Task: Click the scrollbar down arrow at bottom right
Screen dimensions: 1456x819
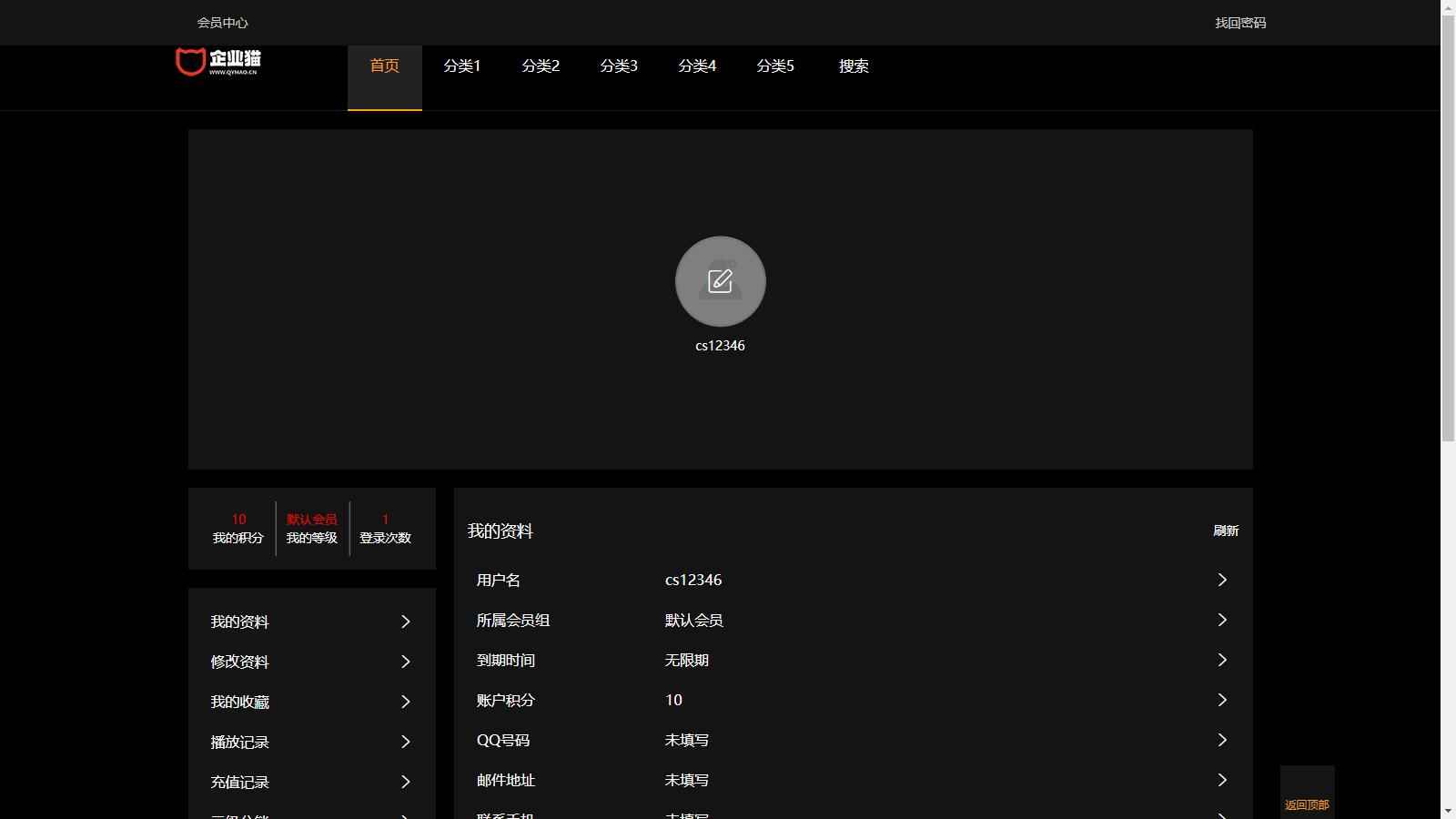Action: 1449,811
